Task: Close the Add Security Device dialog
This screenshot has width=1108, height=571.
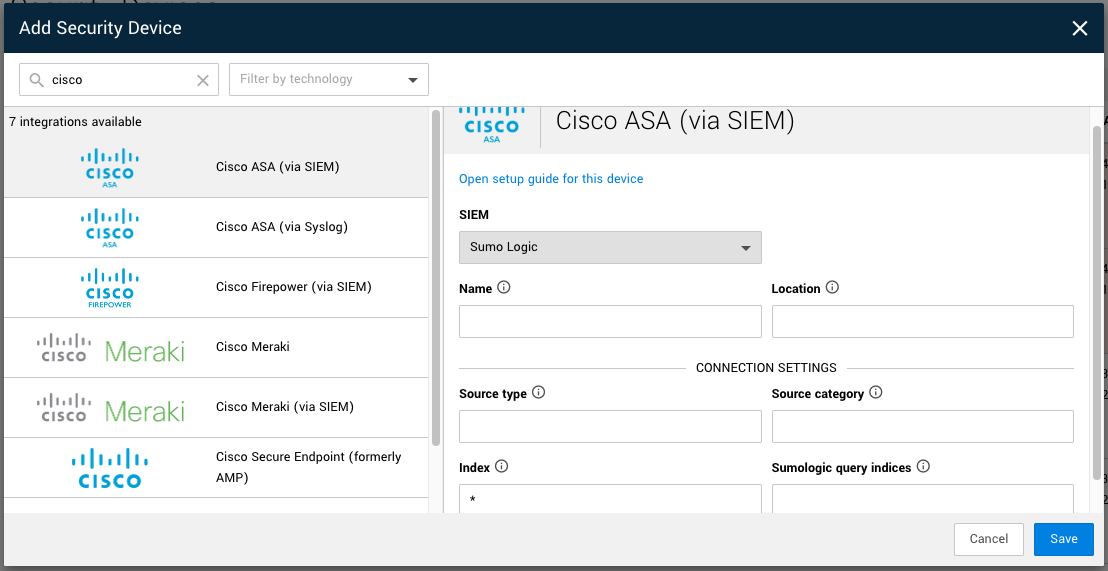Action: (1080, 28)
